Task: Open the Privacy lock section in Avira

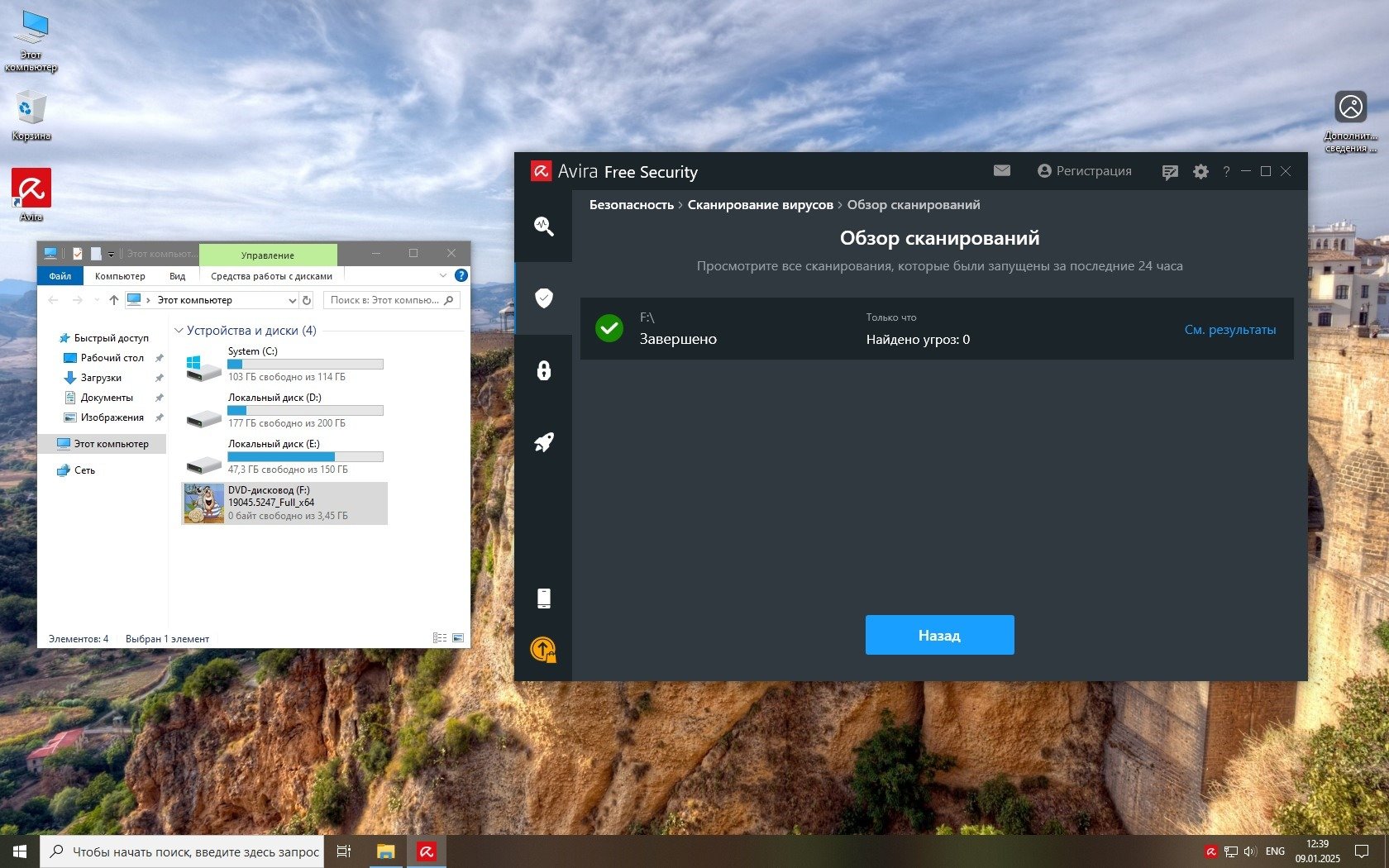Action: pyautogui.click(x=543, y=370)
